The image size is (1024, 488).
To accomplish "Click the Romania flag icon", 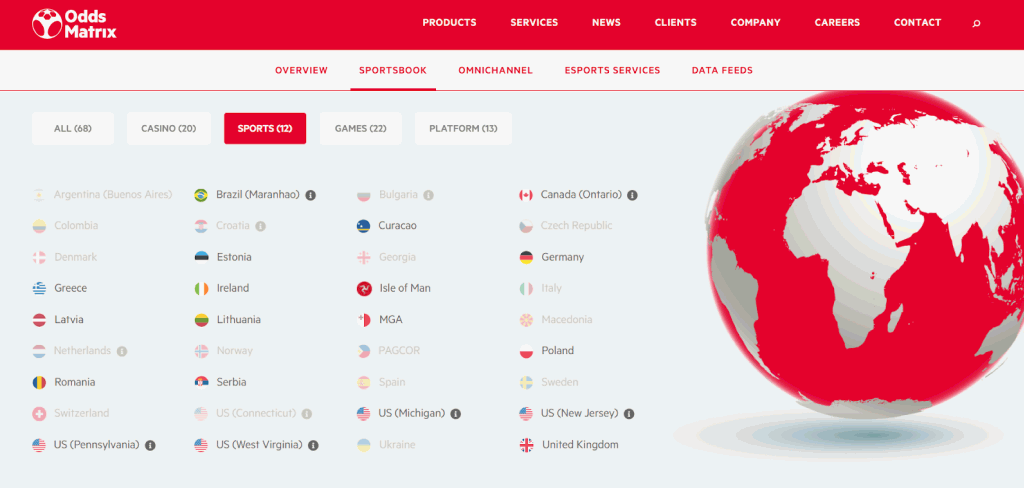I will click(x=39, y=382).
